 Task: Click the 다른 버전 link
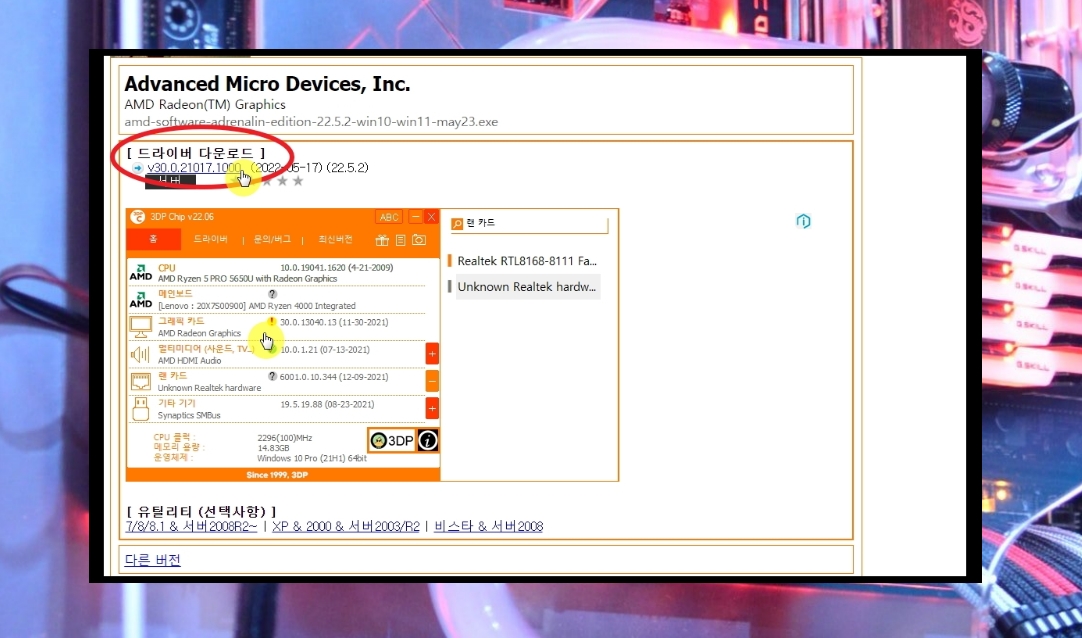[x=153, y=559]
